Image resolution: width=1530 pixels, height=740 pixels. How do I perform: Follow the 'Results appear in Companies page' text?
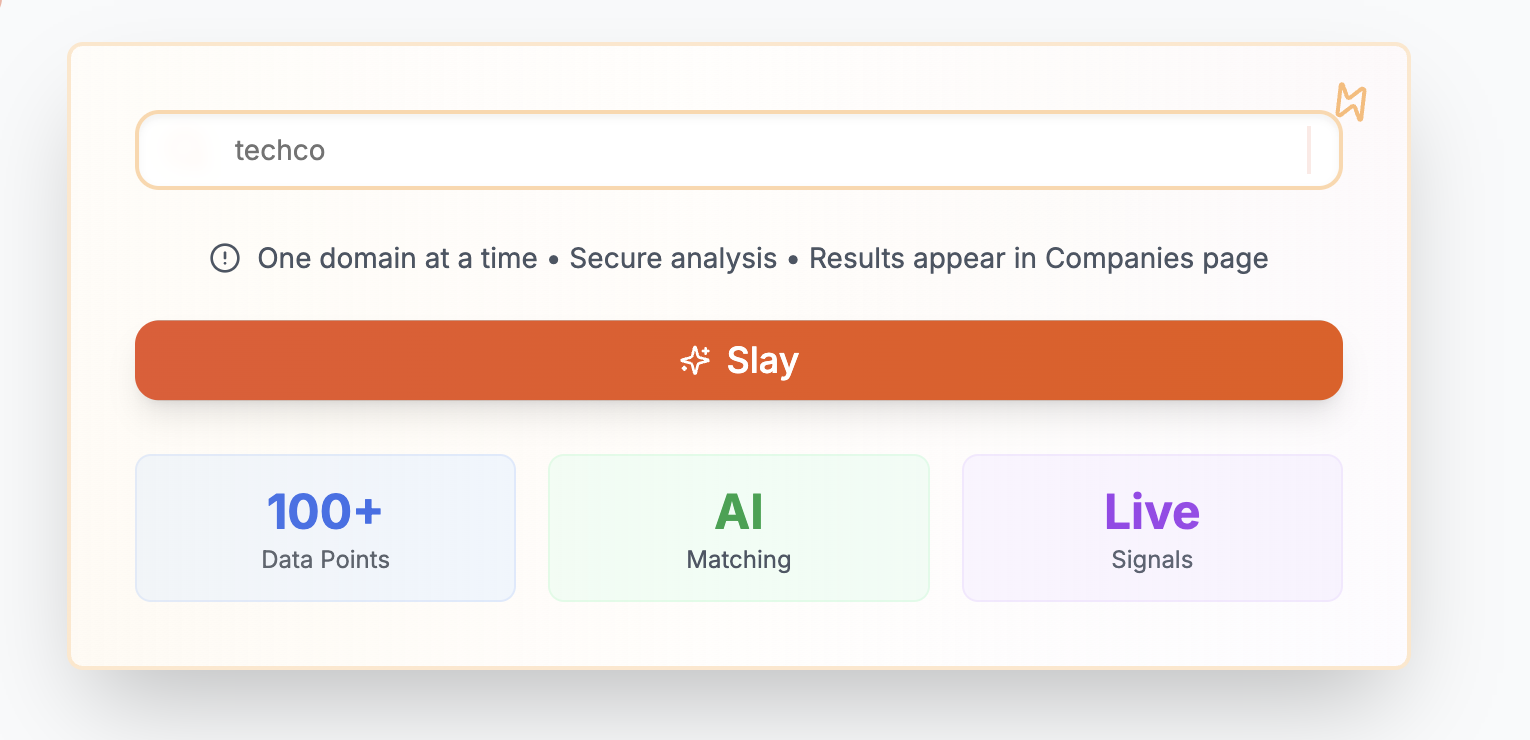click(1039, 259)
